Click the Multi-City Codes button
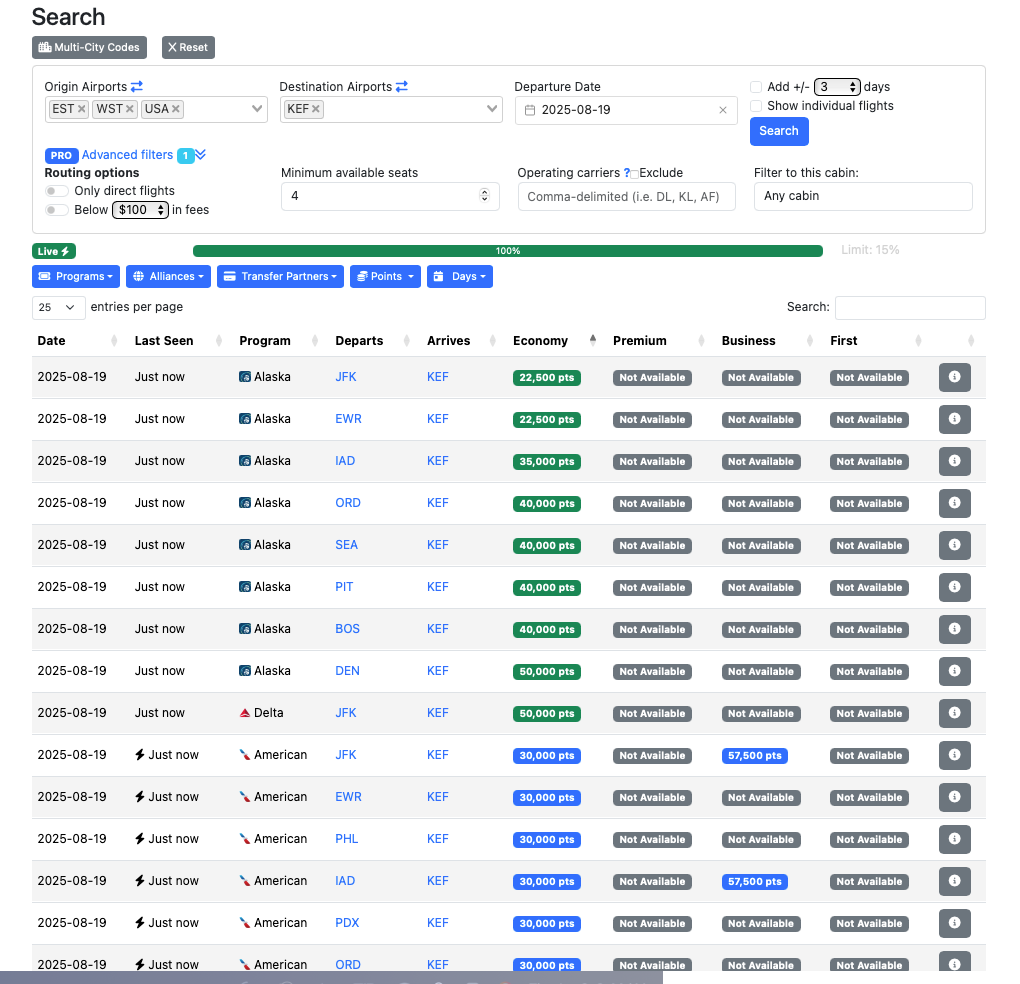 [x=89, y=47]
